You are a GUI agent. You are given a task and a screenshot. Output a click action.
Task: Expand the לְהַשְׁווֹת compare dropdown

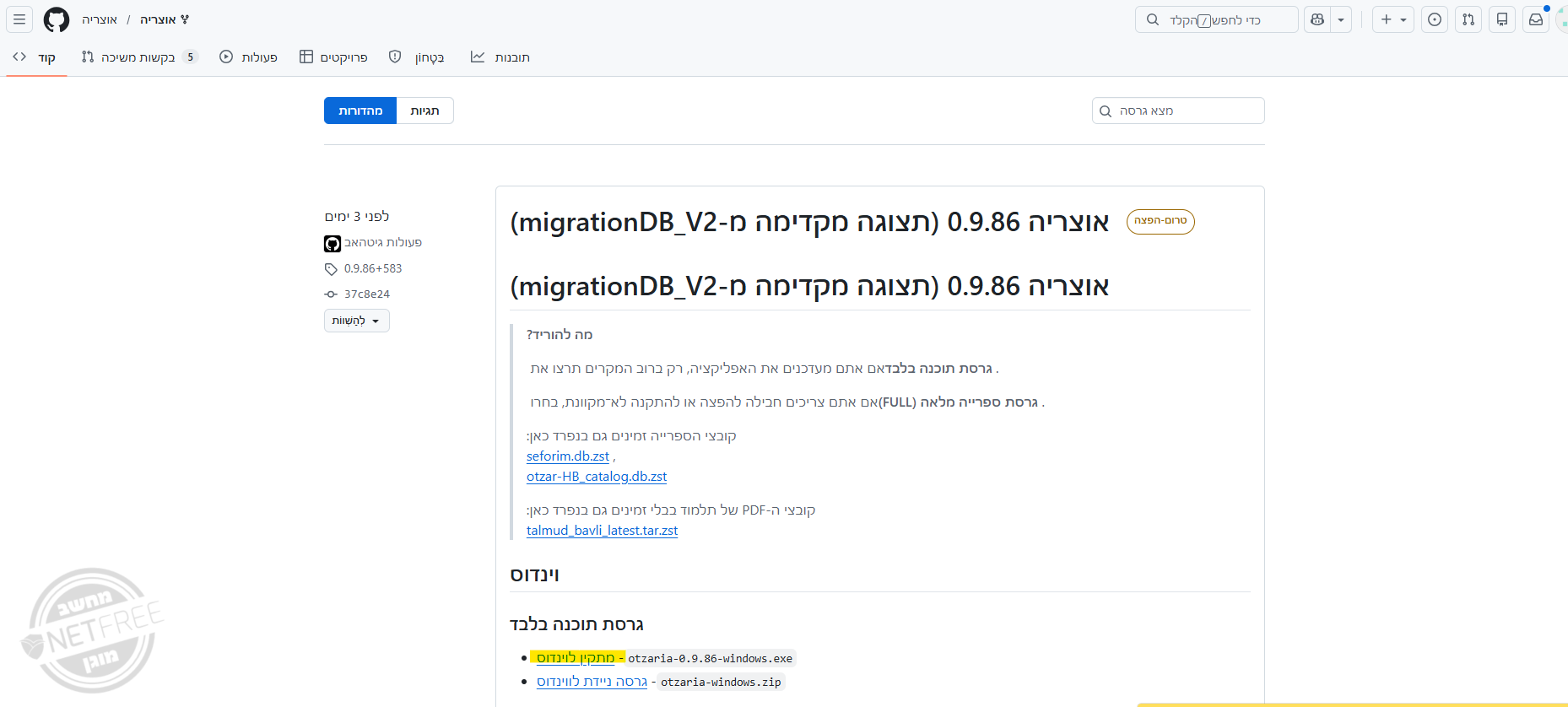(357, 321)
